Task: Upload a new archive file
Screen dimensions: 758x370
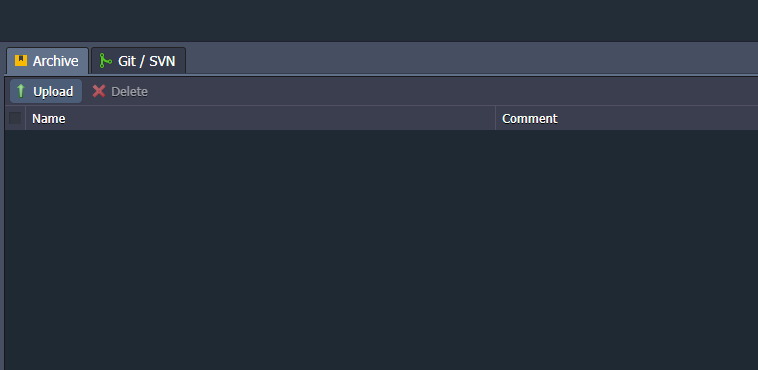Action: pos(46,91)
